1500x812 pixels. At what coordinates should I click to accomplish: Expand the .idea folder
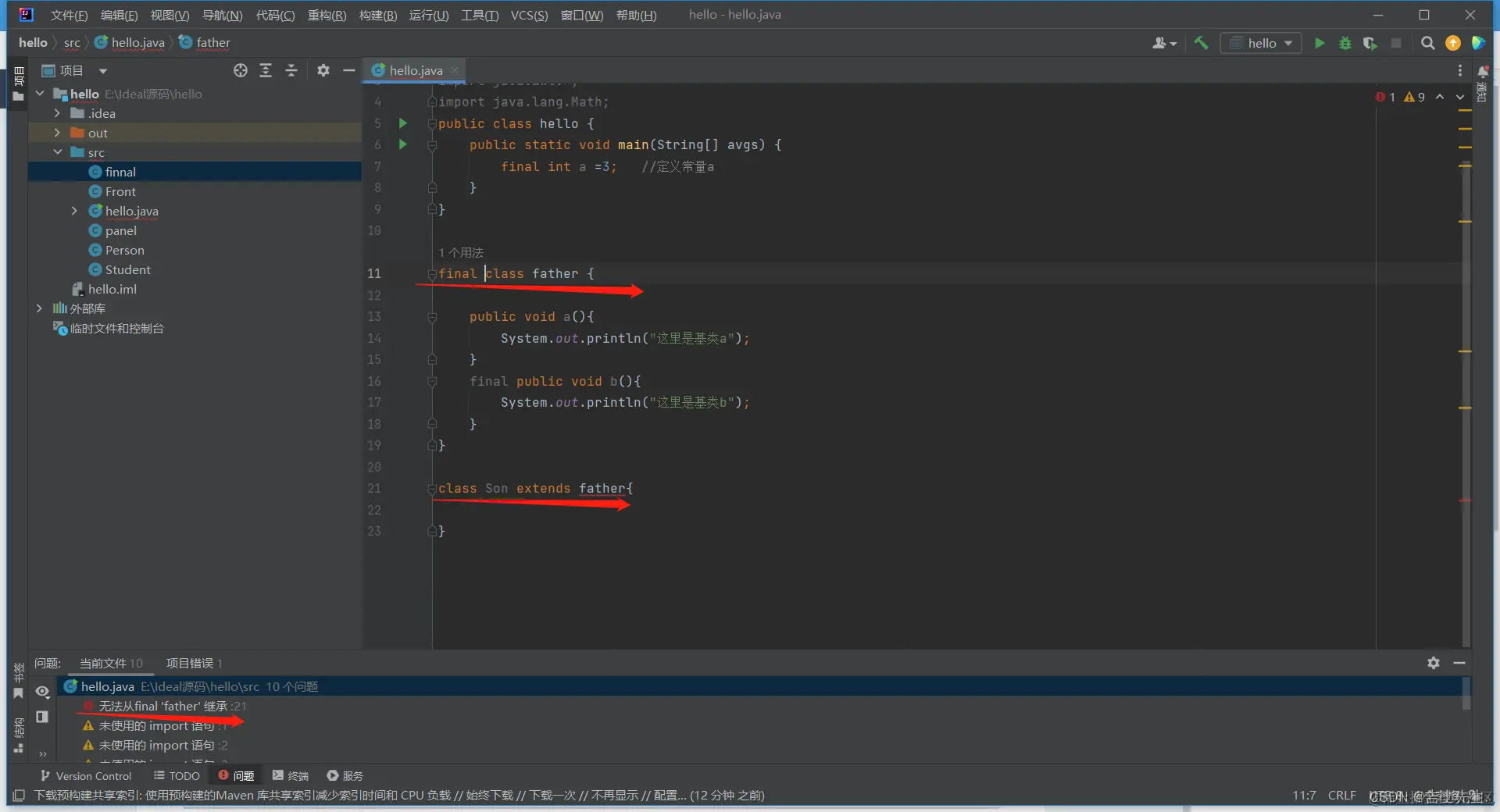click(x=57, y=113)
